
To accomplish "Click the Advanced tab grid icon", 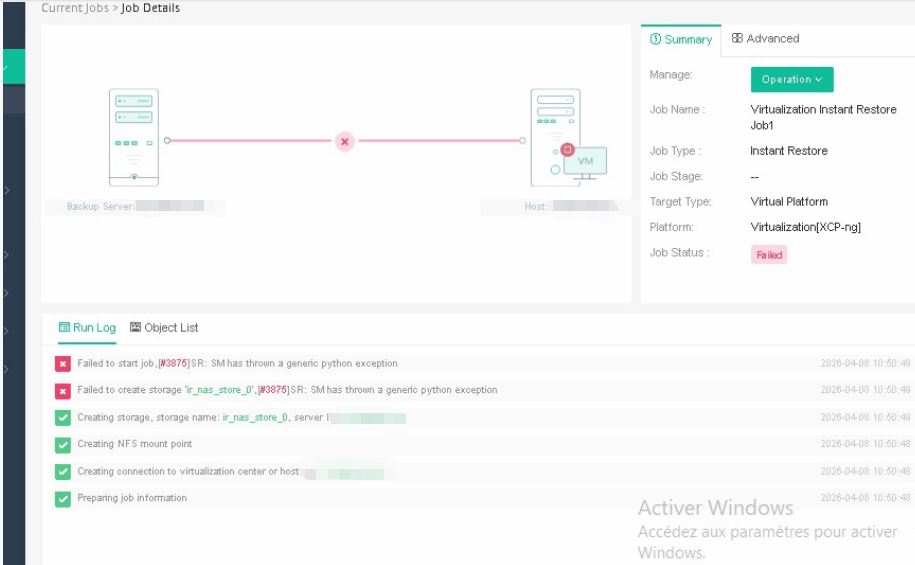I will [x=737, y=38].
